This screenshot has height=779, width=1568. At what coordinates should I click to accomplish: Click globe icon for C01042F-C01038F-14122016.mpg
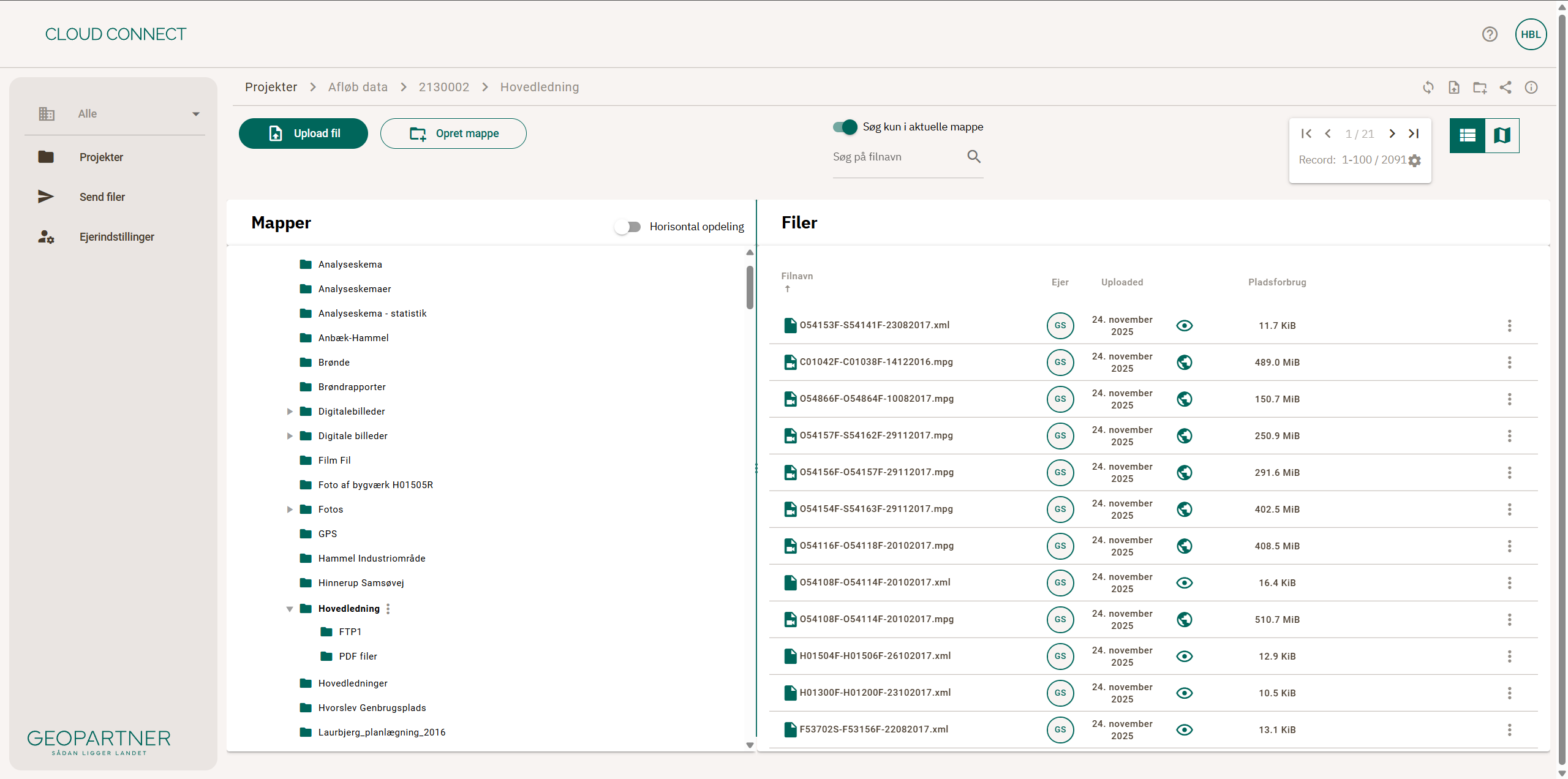(x=1185, y=363)
